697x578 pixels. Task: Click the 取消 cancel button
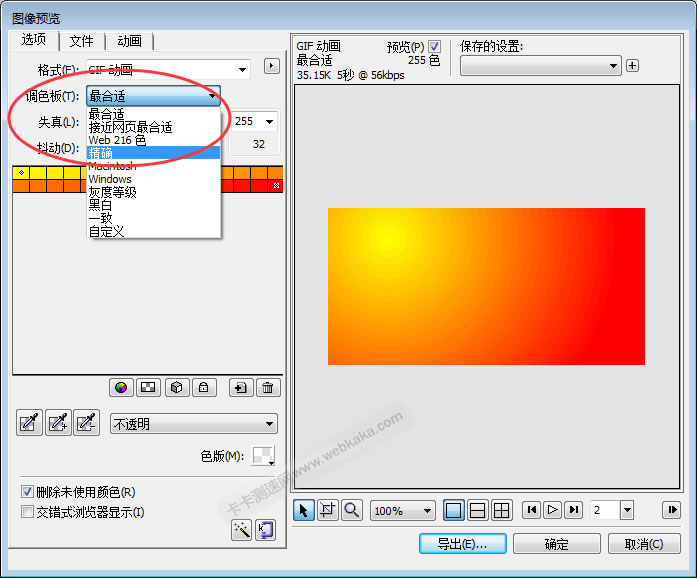coord(643,544)
